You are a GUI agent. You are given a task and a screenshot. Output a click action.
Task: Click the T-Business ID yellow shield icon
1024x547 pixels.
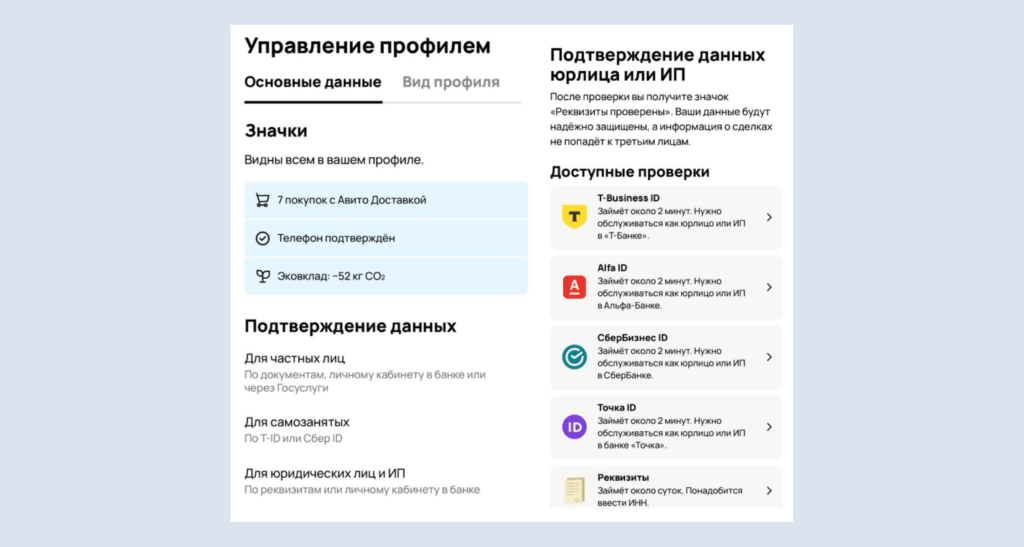tap(574, 217)
